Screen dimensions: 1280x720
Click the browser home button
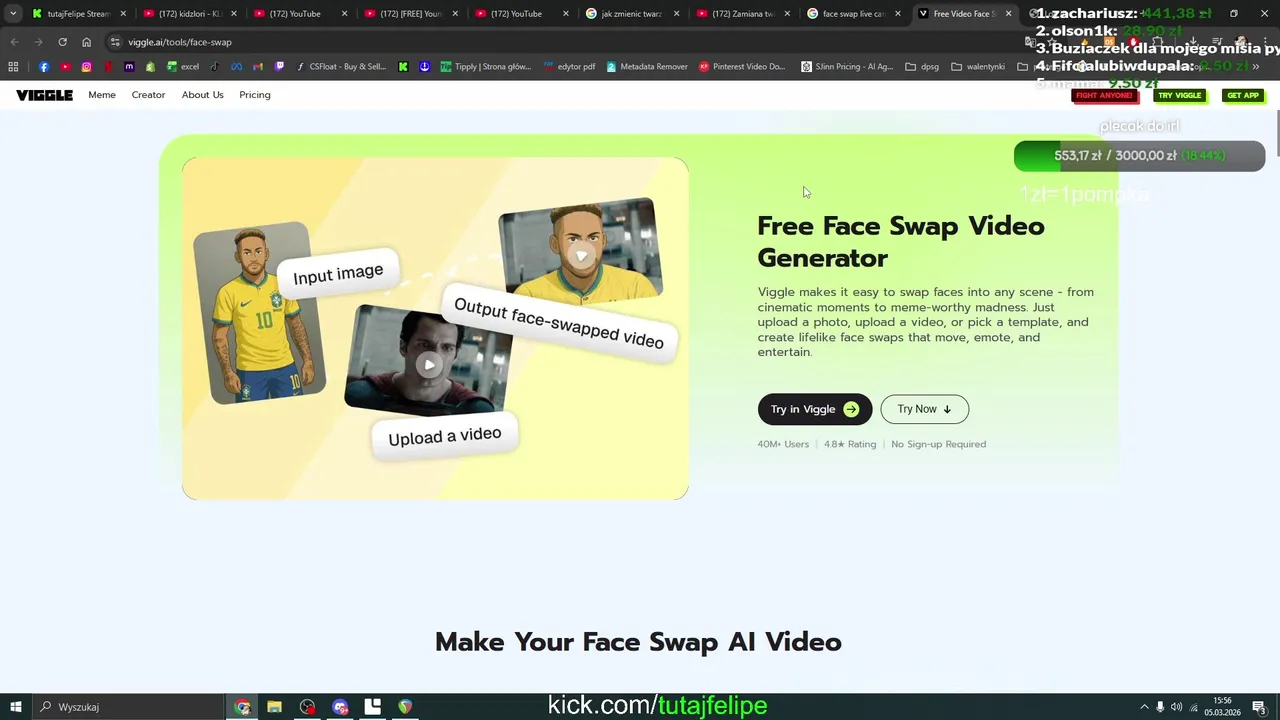click(x=86, y=42)
